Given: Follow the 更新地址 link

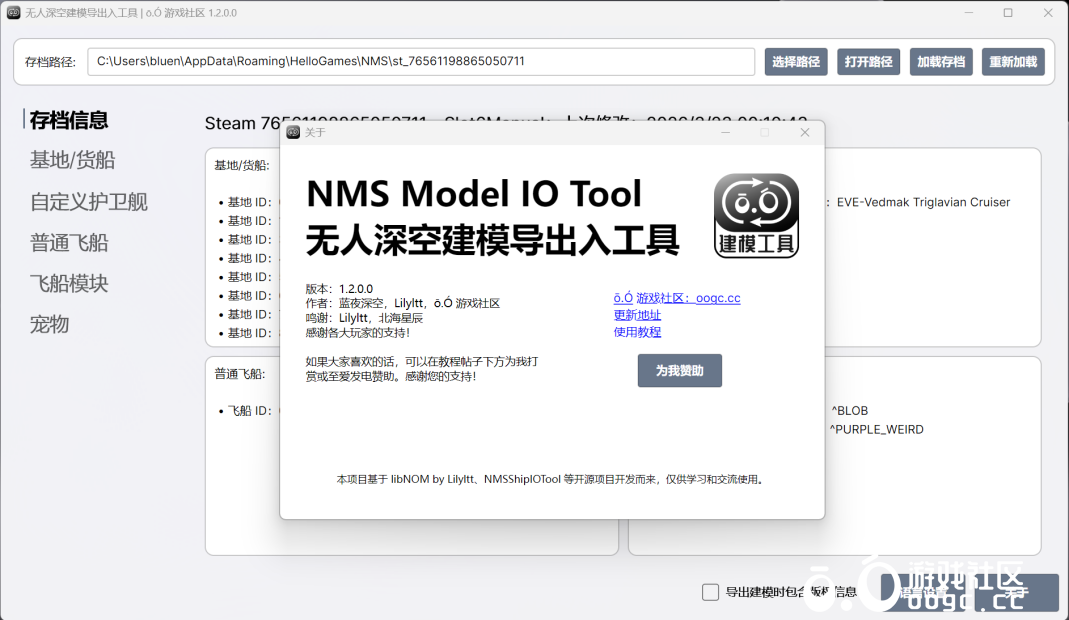Looking at the screenshot, I should click(x=637, y=315).
